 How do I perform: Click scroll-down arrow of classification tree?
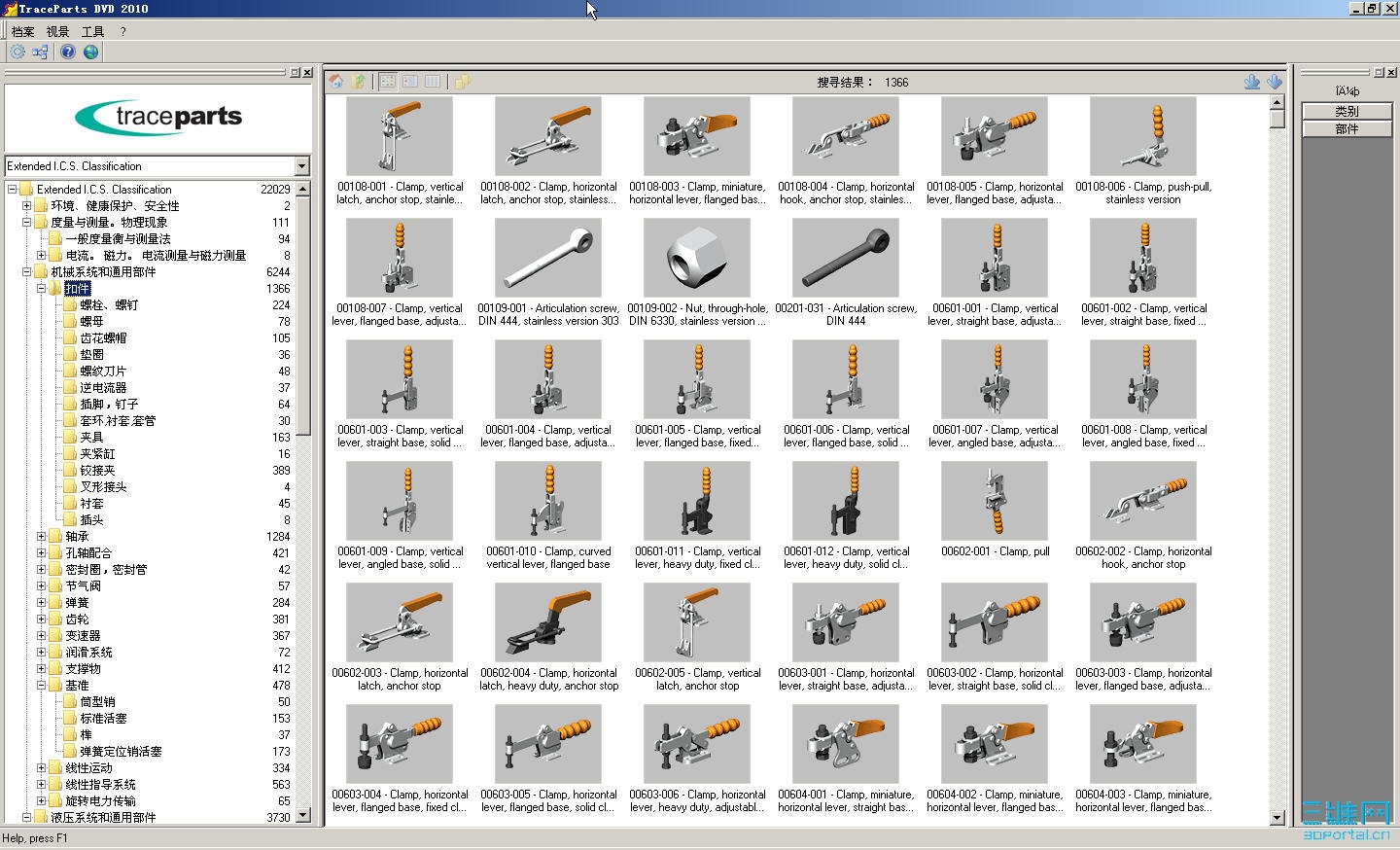[x=303, y=816]
